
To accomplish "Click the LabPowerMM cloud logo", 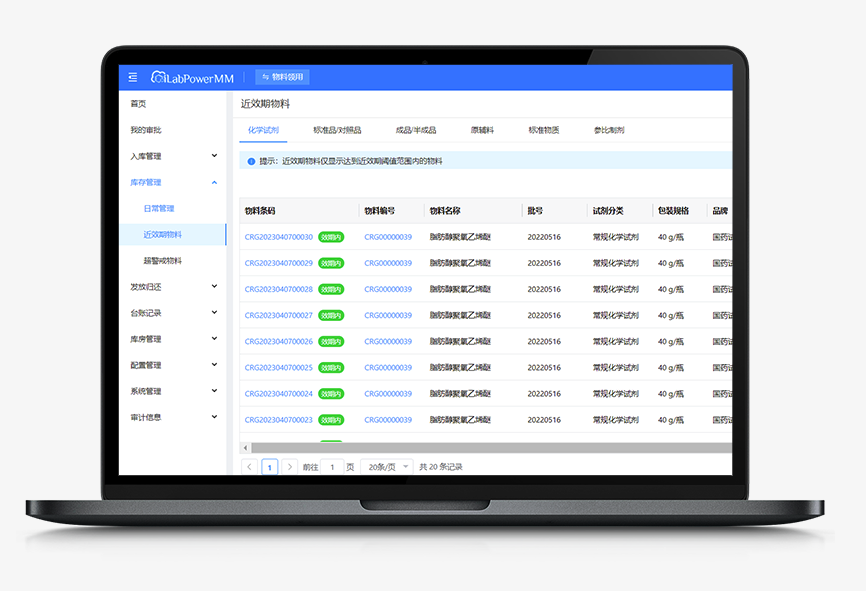I will click(158, 77).
